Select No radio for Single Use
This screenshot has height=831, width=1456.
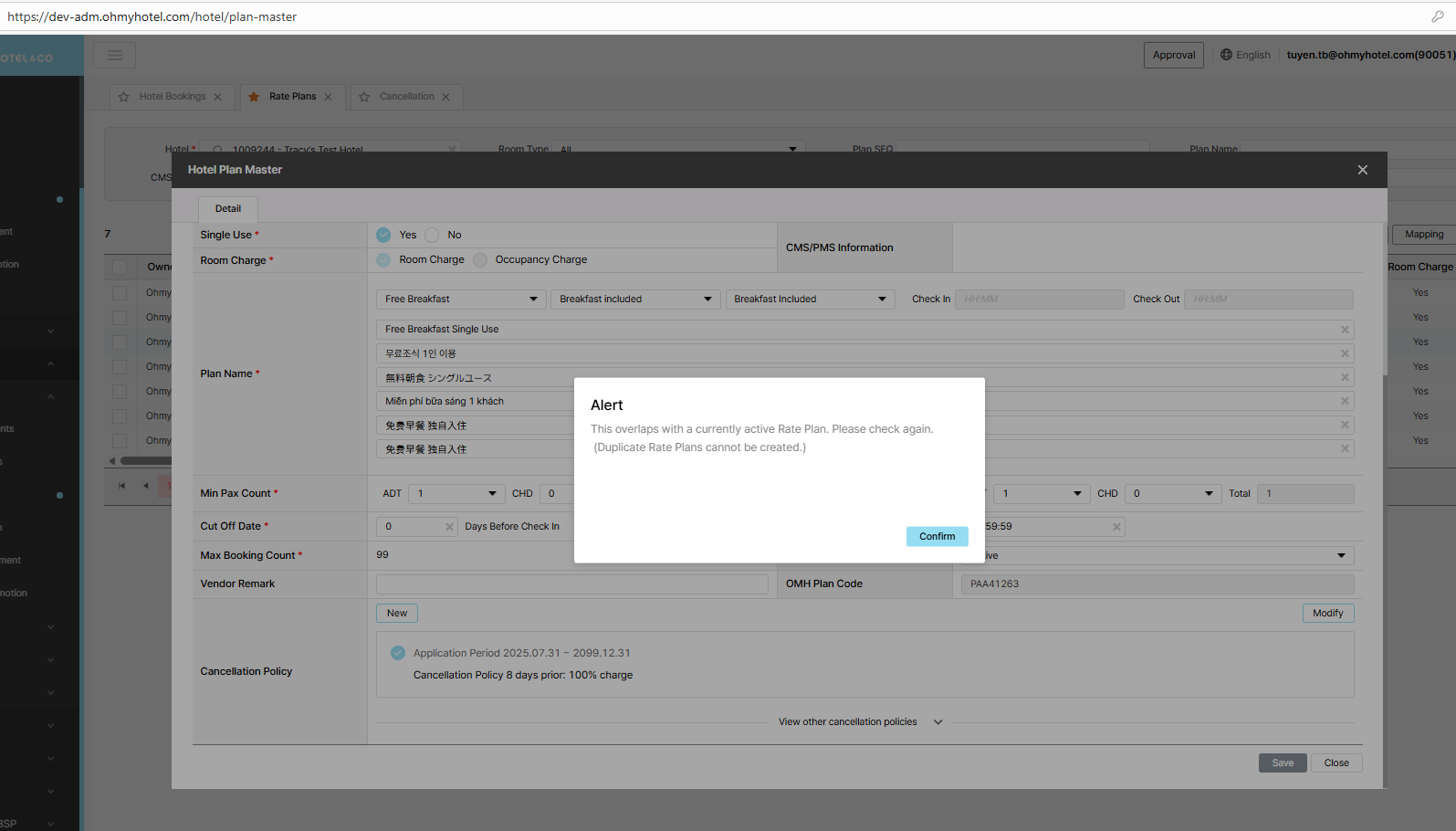click(433, 235)
